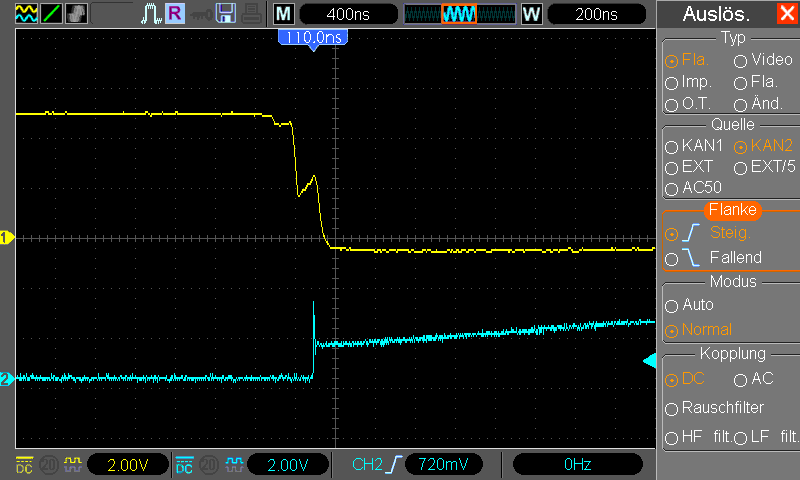Viewport: 800px width, 480px height.
Task: Click the cyan channel 2 DC coupling icon
Action: click(x=184, y=465)
